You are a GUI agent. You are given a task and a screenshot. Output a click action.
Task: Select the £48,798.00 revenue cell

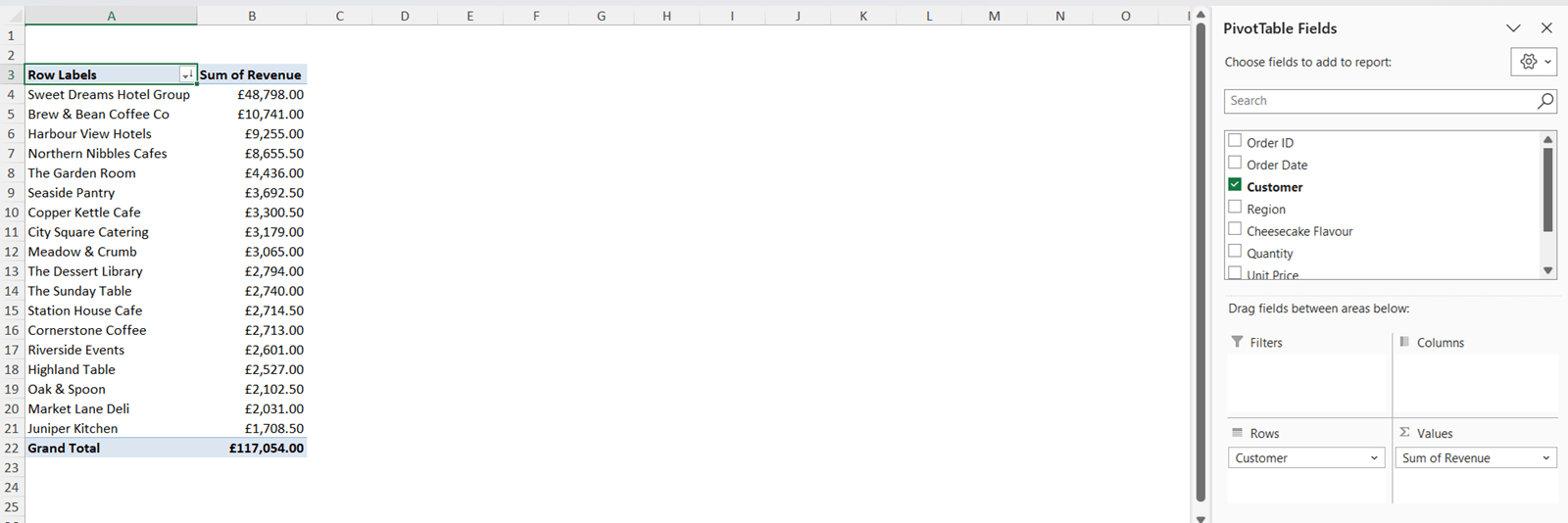pos(252,94)
